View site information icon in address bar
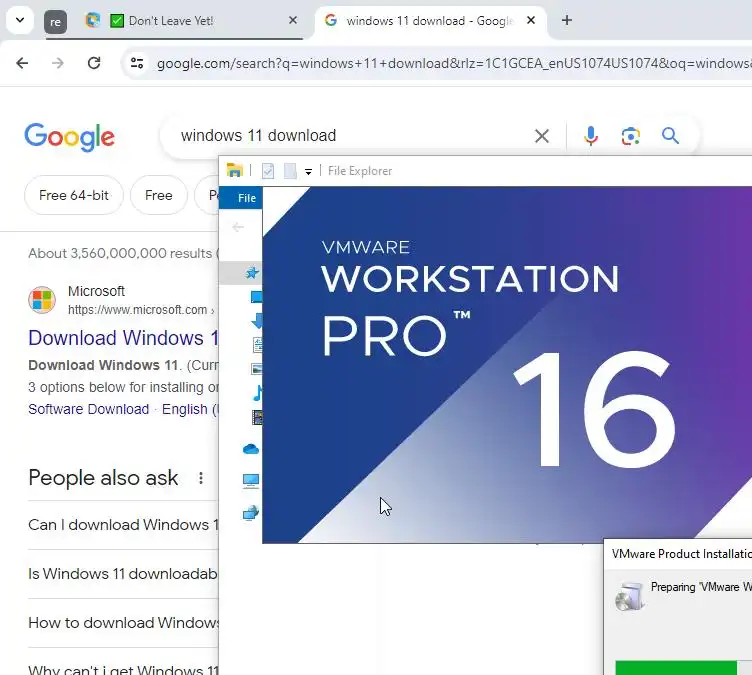This screenshot has width=752, height=675. coord(137,63)
